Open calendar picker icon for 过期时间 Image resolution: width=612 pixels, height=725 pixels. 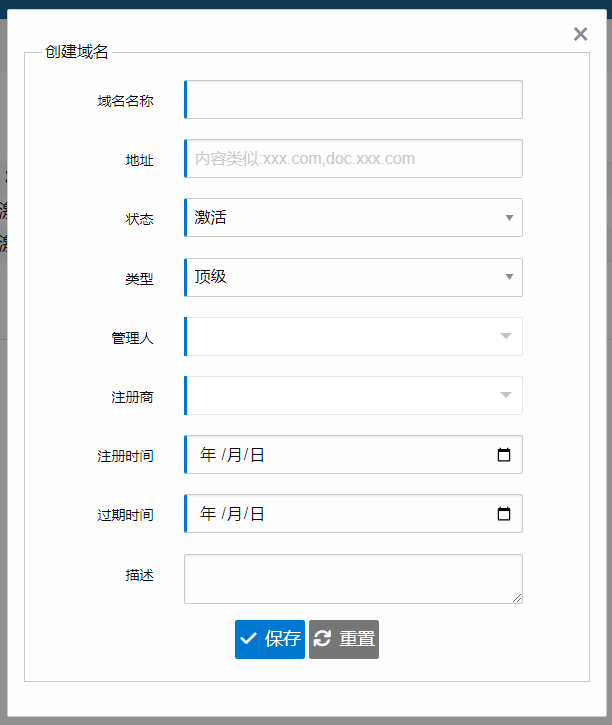click(504, 514)
